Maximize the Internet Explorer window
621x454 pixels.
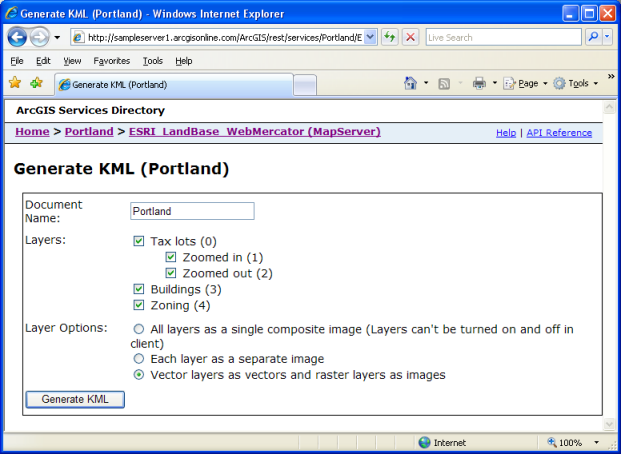click(x=589, y=14)
